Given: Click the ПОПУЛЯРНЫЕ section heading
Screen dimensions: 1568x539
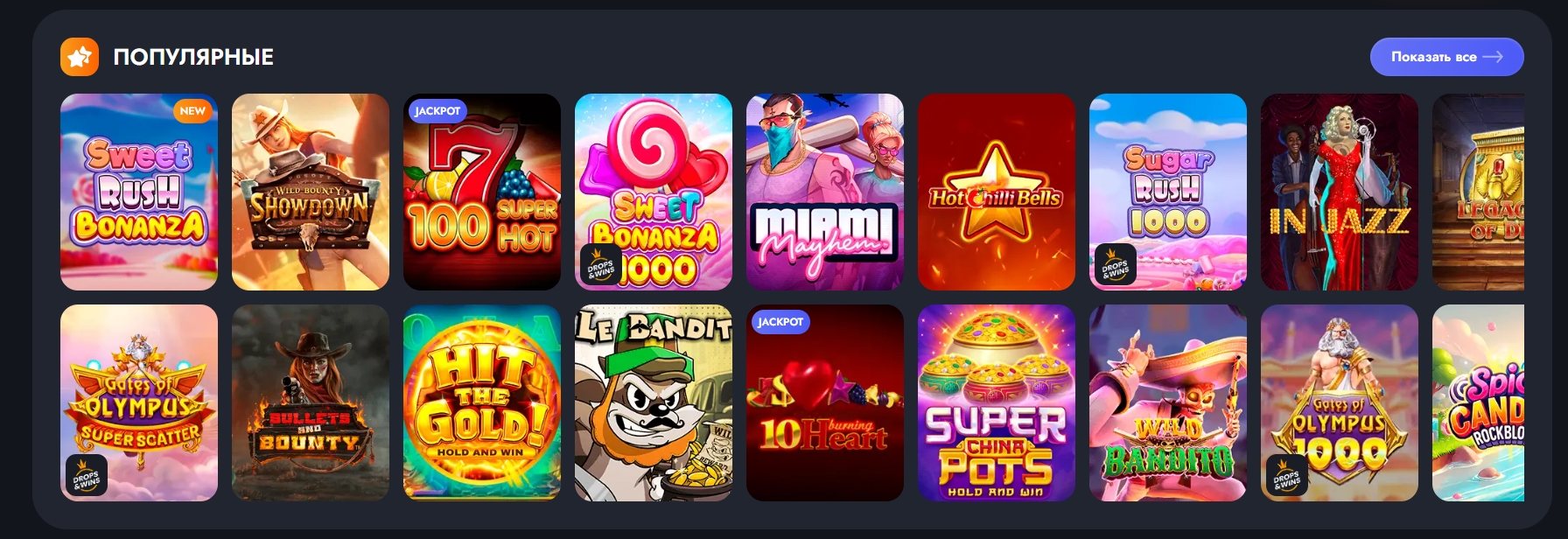Looking at the screenshot, I should point(193,57).
